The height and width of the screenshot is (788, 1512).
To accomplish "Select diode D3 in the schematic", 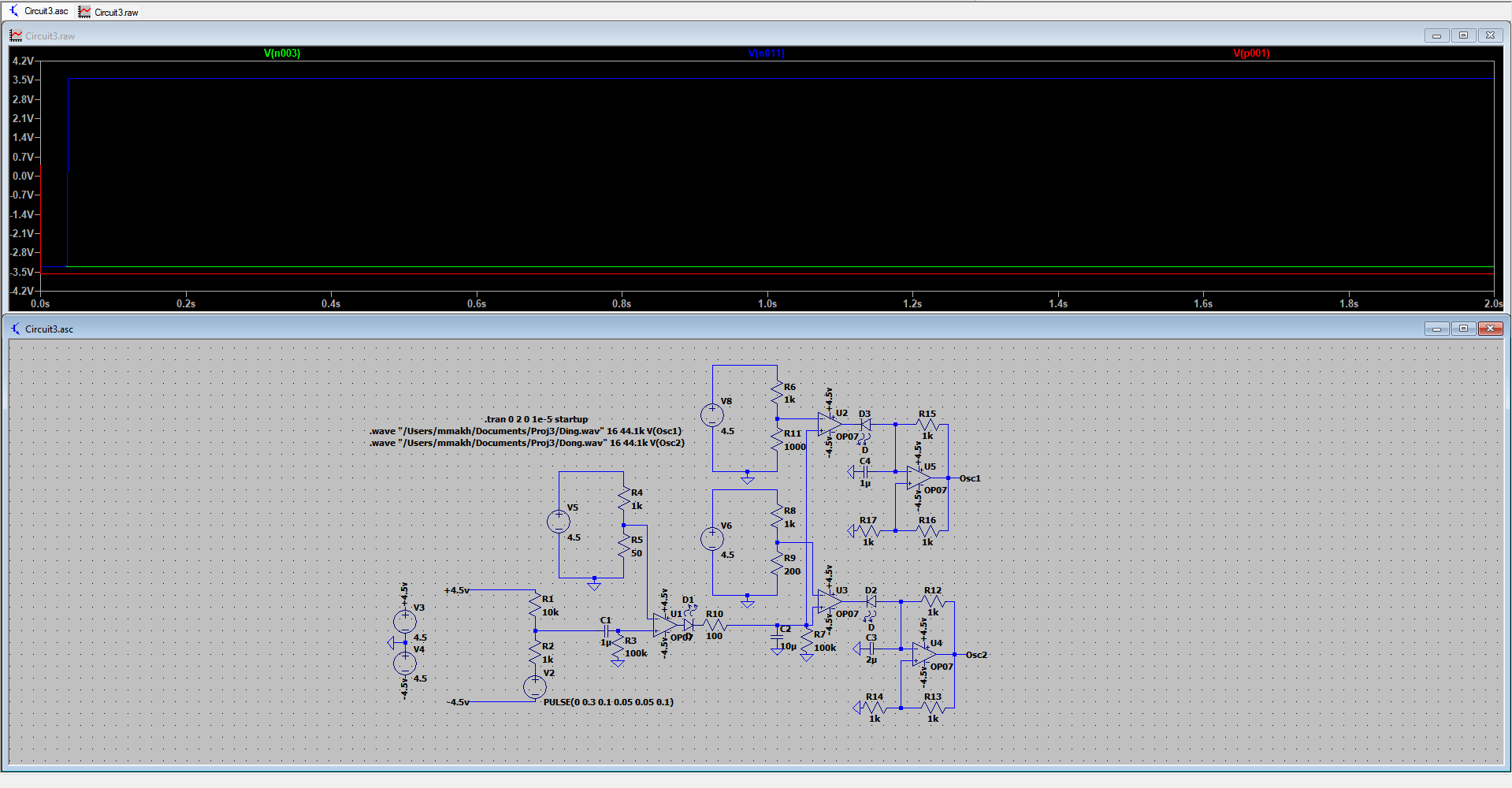I will pyautogui.click(x=865, y=425).
